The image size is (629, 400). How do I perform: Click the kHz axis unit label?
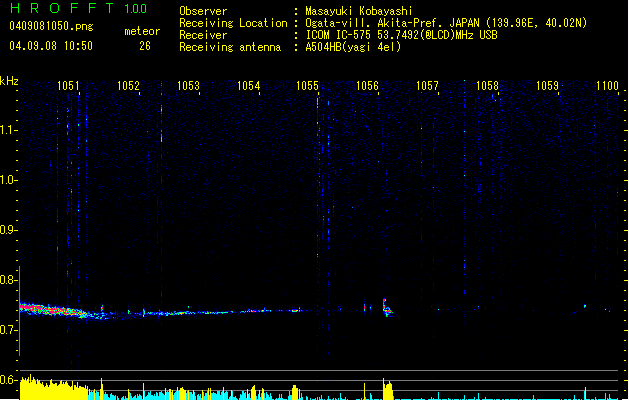pyautogui.click(x=9, y=81)
